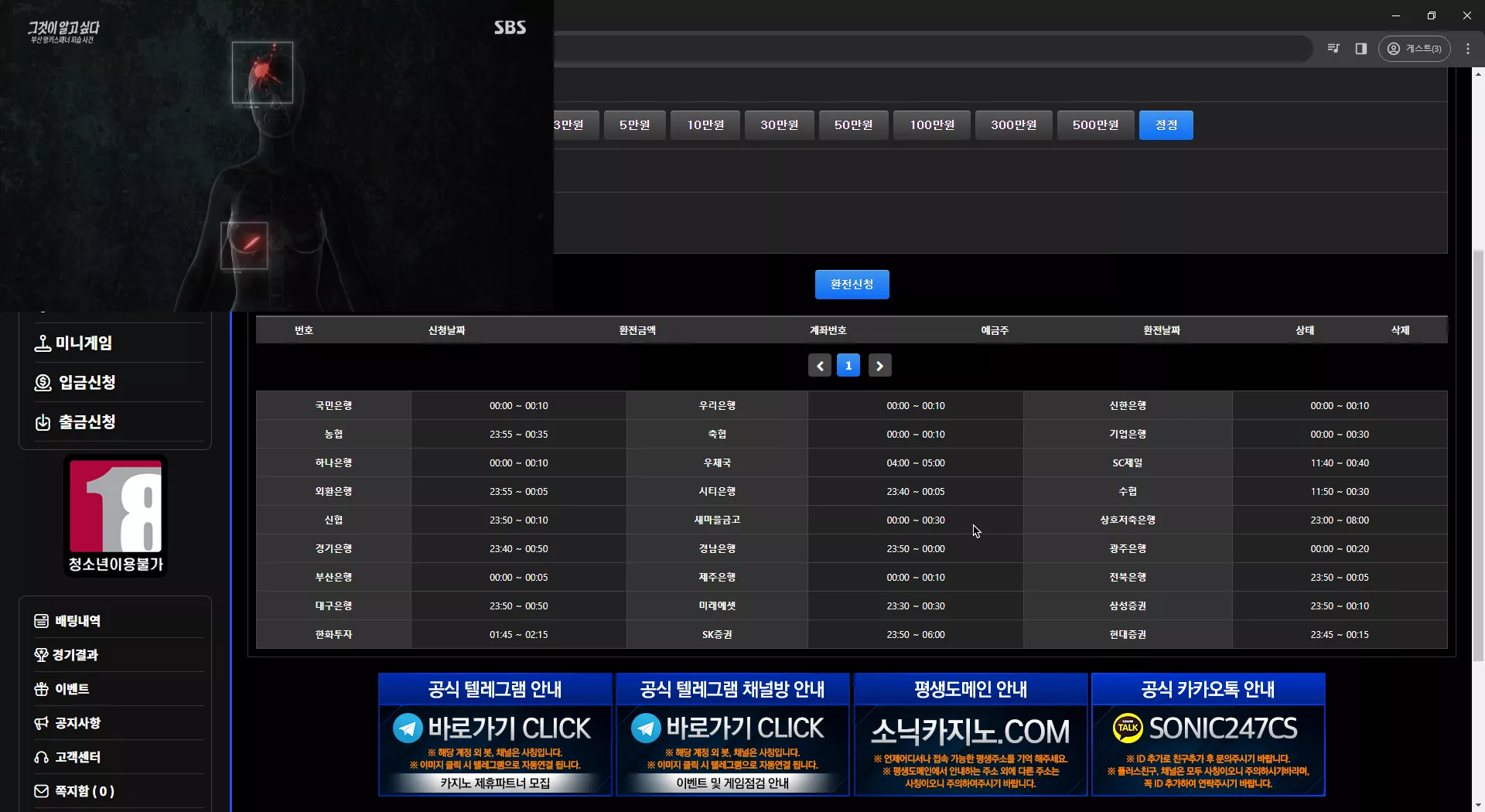Click the 환전금액 column header

[637, 330]
